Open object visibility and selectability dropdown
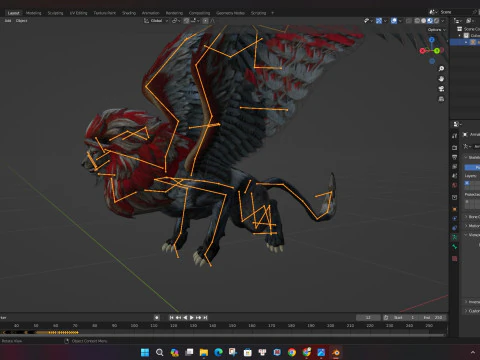Image resolution: width=480 pixels, height=360 pixels. click(368, 21)
